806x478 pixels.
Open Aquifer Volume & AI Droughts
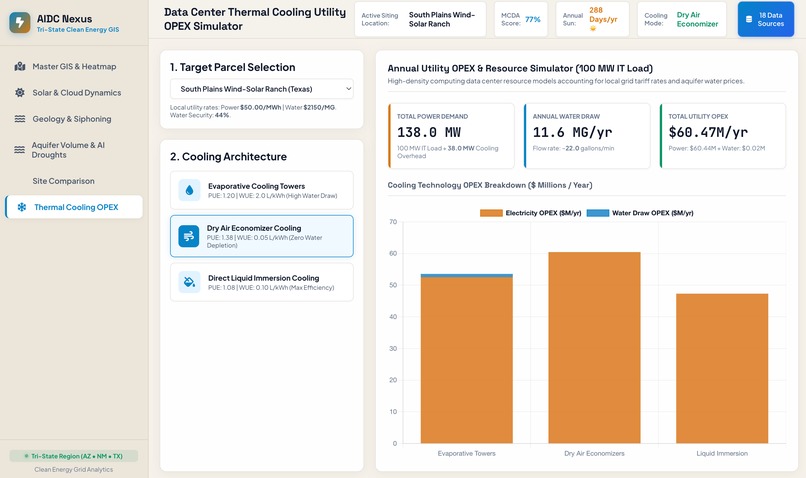point(74,150)
